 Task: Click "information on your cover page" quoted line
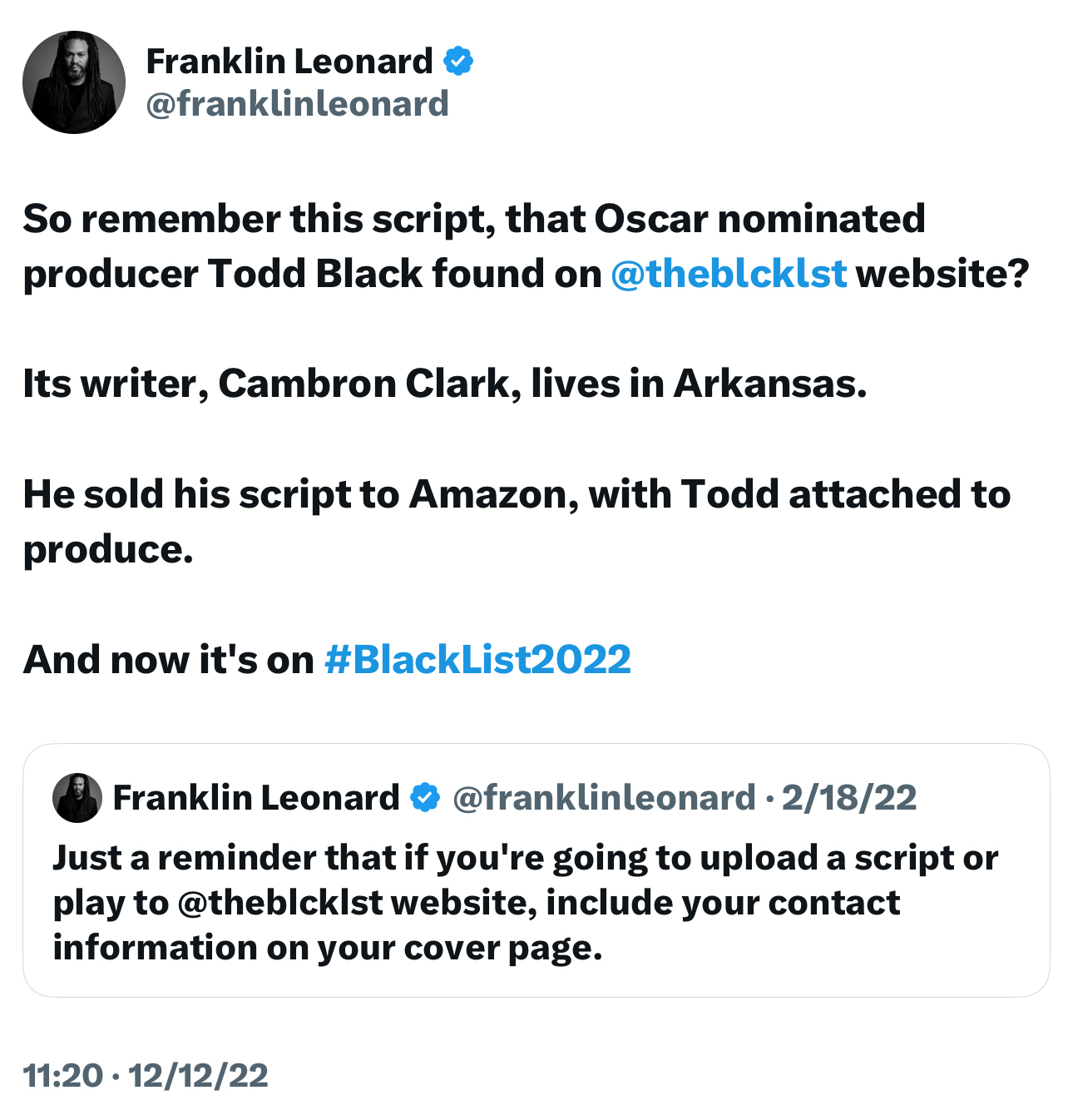327,948
